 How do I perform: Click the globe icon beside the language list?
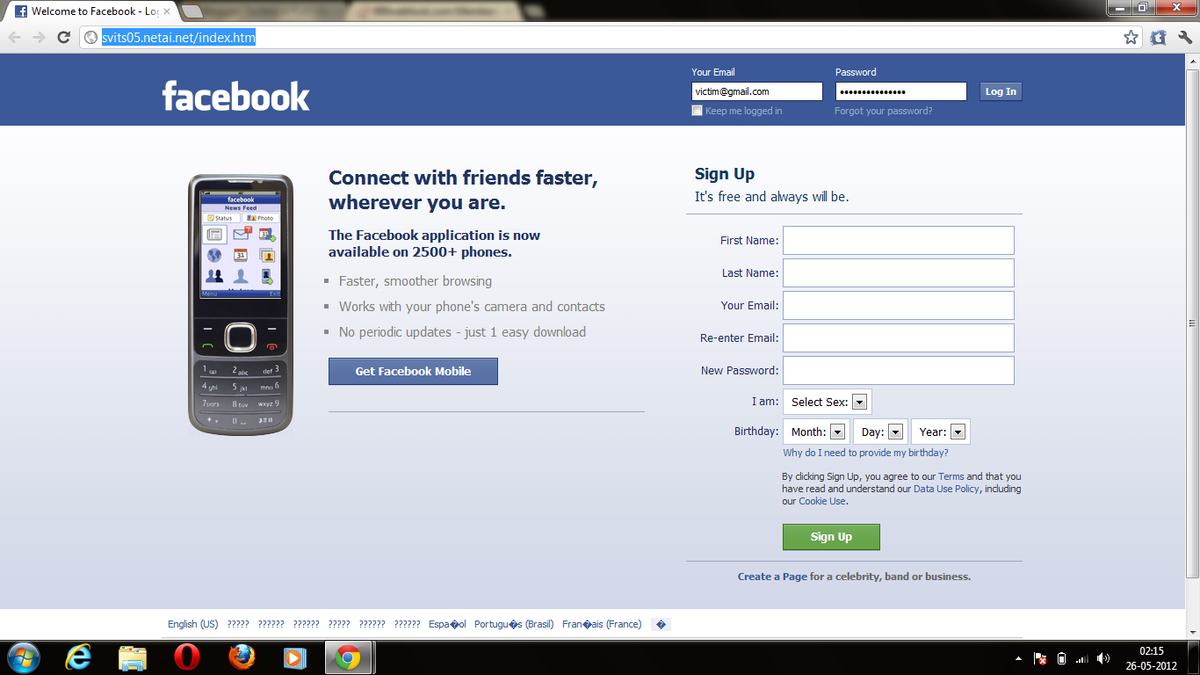click(660, 623)
